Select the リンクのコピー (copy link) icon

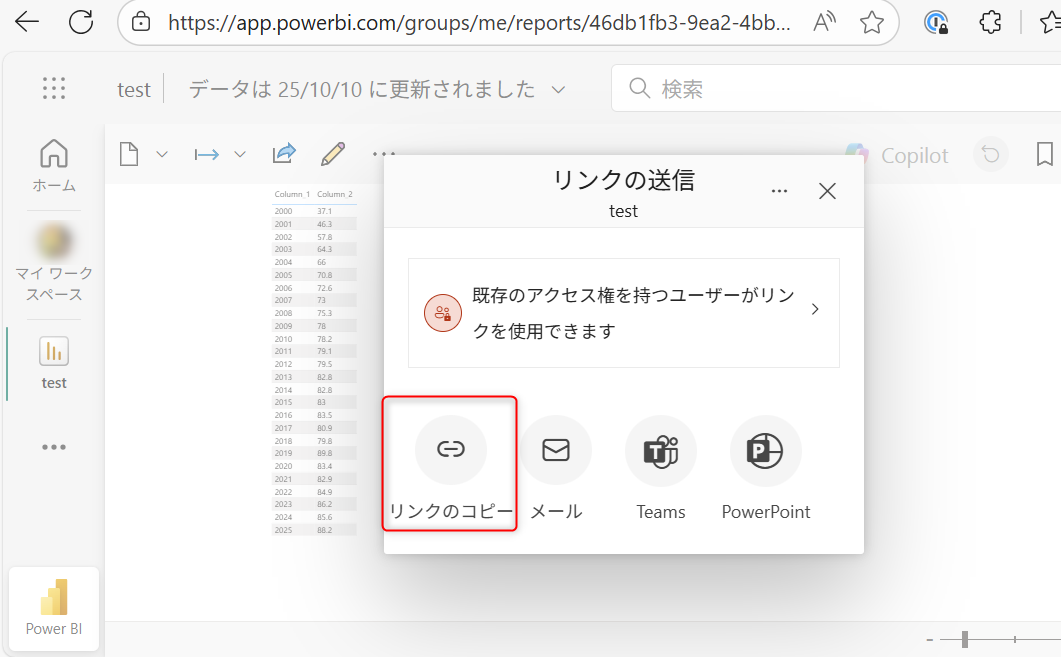click(x=450, y=450)
